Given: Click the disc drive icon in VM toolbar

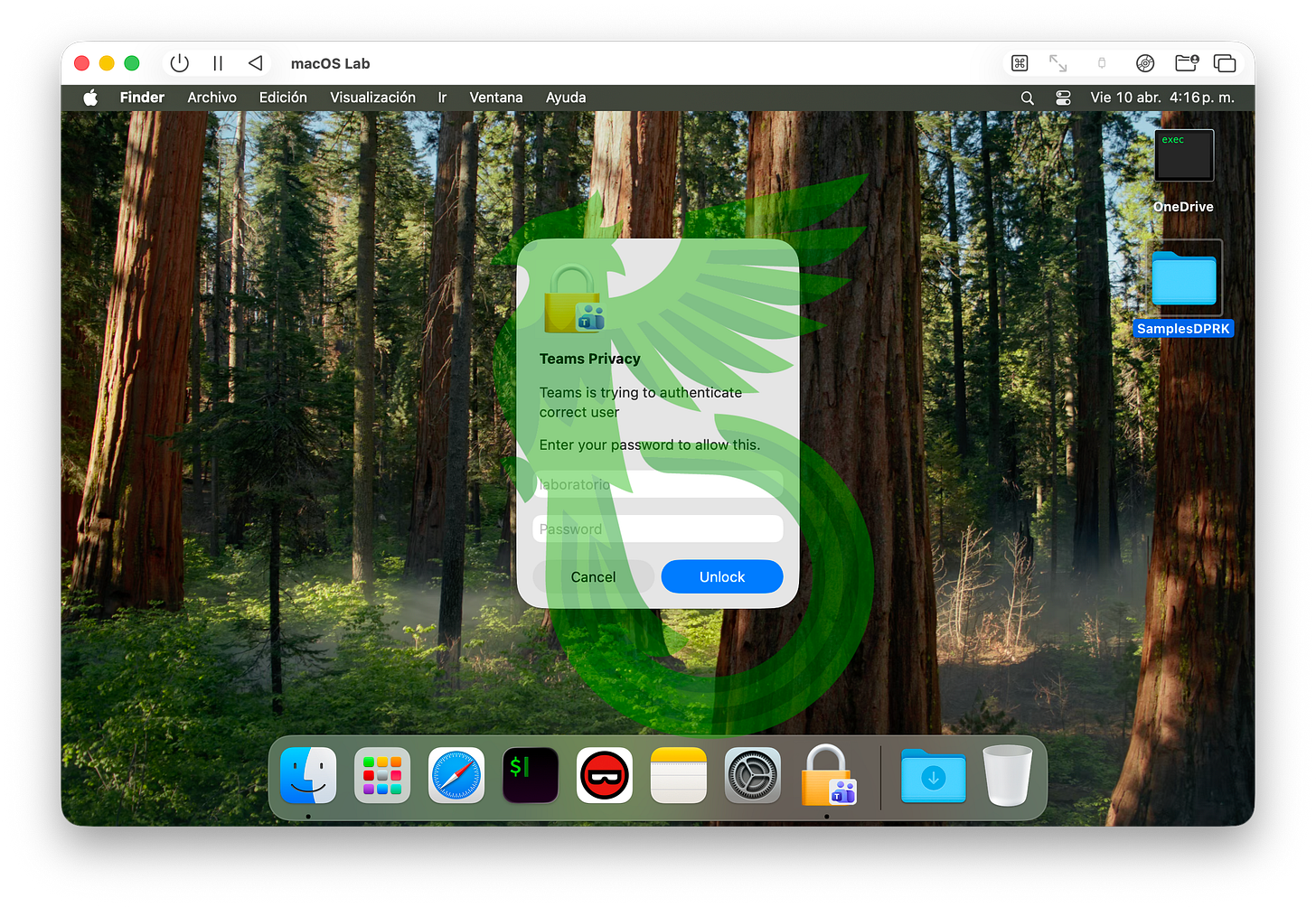Looking at the screenshot, I should pyautogui.click(x=1145, y=63).
